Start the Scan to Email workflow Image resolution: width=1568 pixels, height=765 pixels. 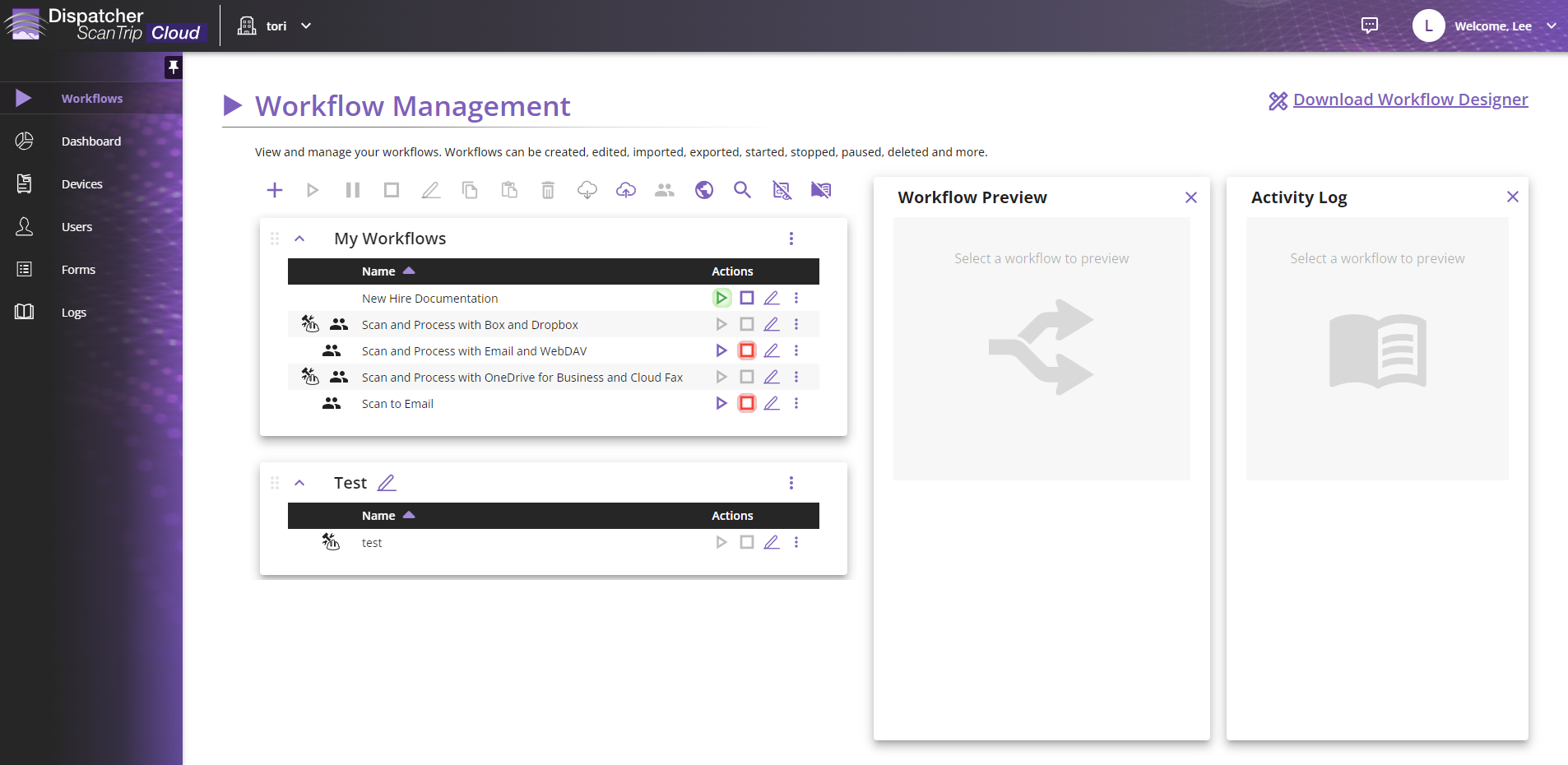[x=721, y=403]
